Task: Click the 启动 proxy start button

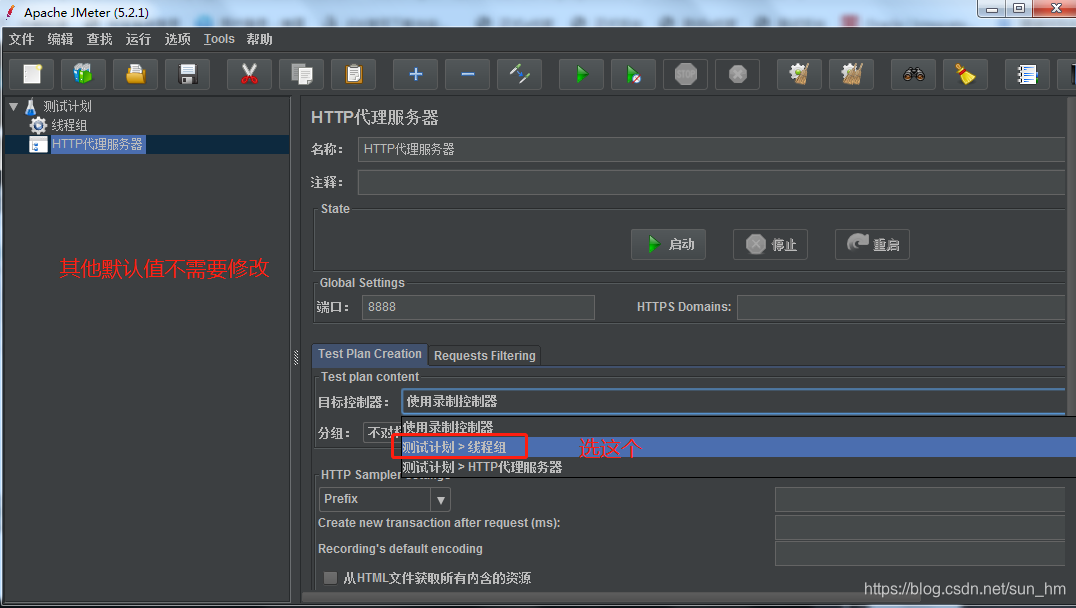Action: 668,244
